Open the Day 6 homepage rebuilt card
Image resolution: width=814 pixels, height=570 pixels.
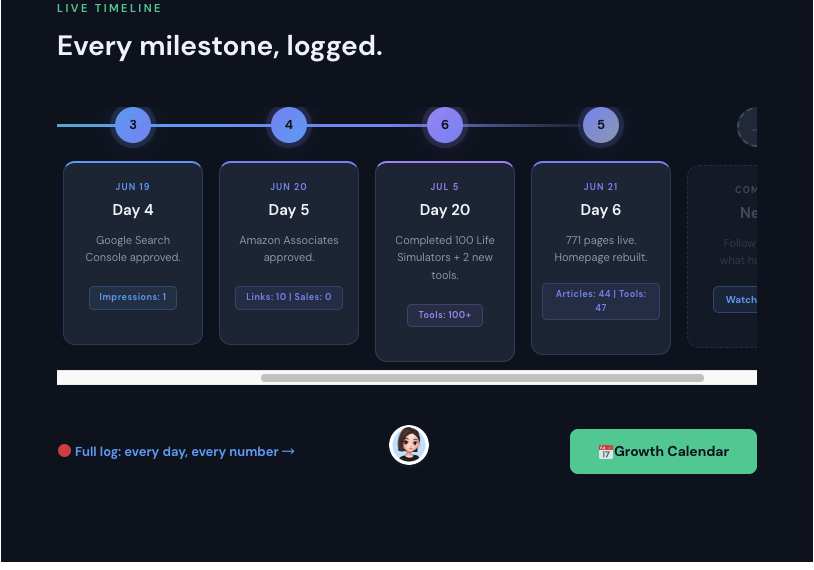click(x=601, y=258)
